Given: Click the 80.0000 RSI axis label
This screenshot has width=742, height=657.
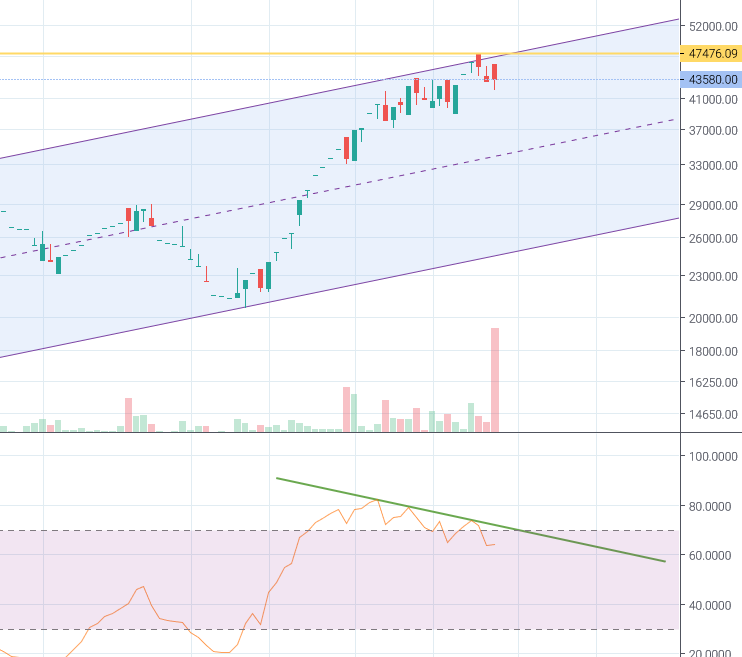Looking at the screenshot, I should [x=710, y=506].
